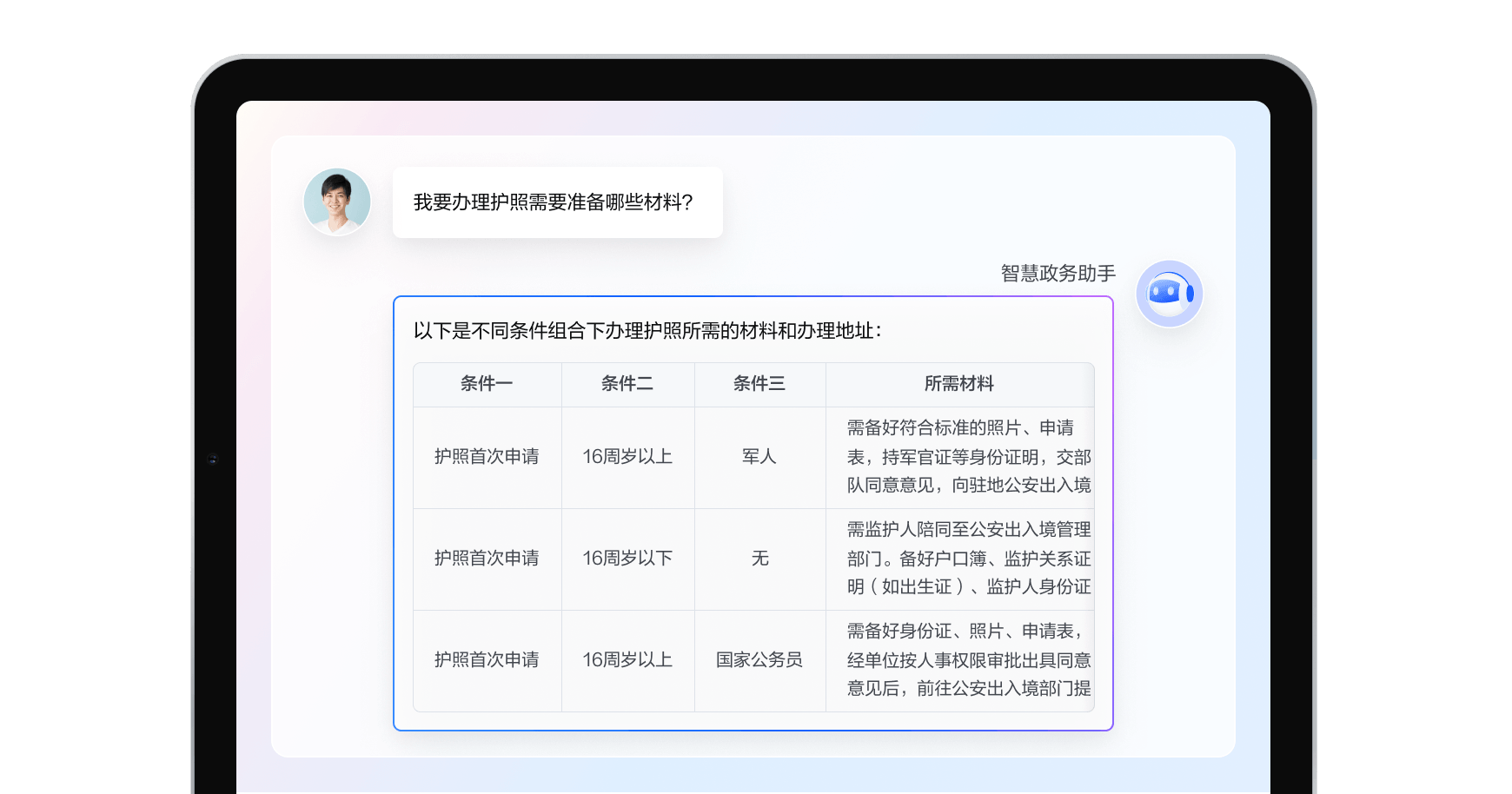Select the intro line 以下是不同条件组合下办理护照
The image size is (1512, 794).
647,331
